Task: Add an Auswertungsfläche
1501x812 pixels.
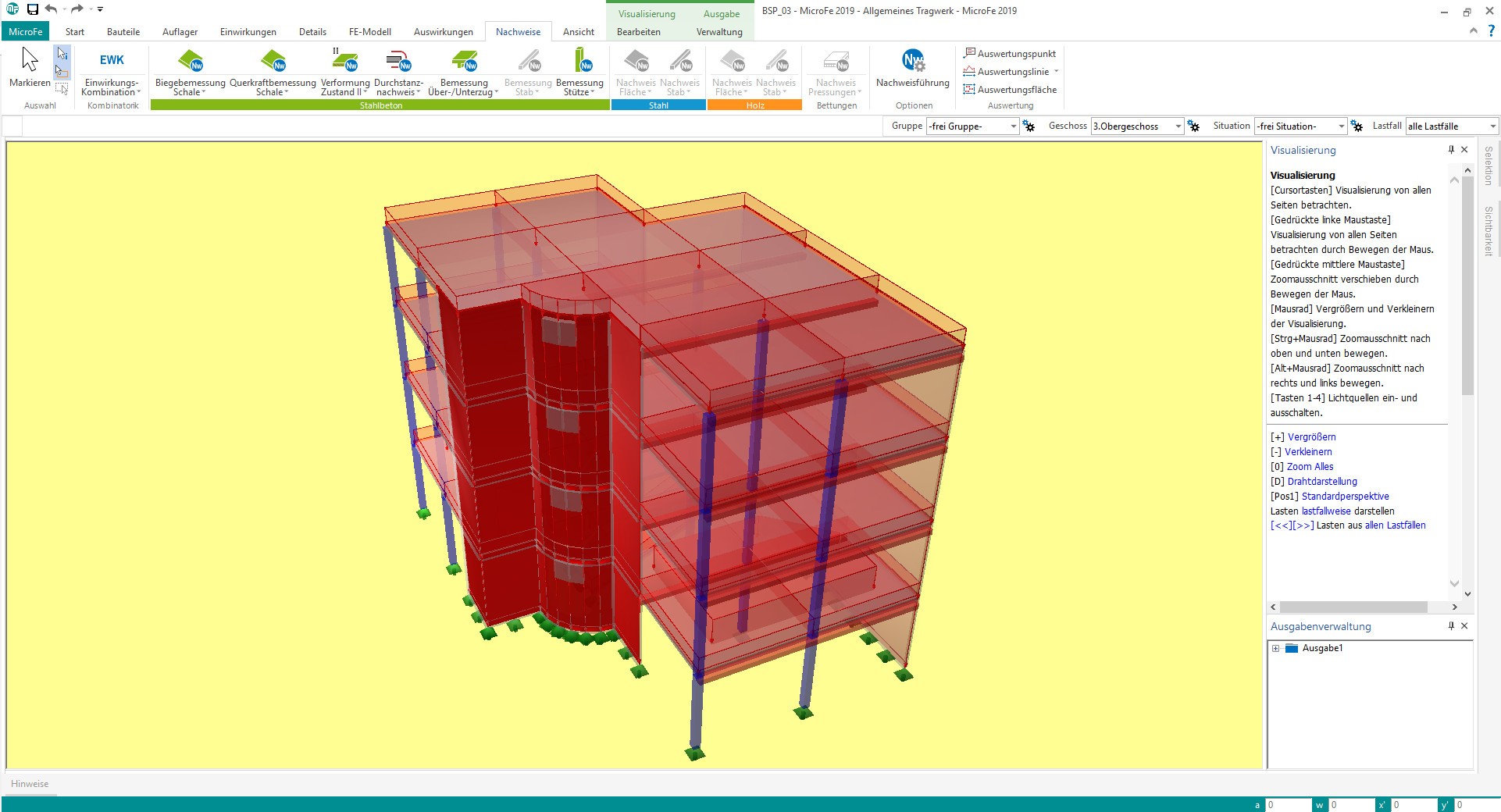Action: tap(1010, 90)
